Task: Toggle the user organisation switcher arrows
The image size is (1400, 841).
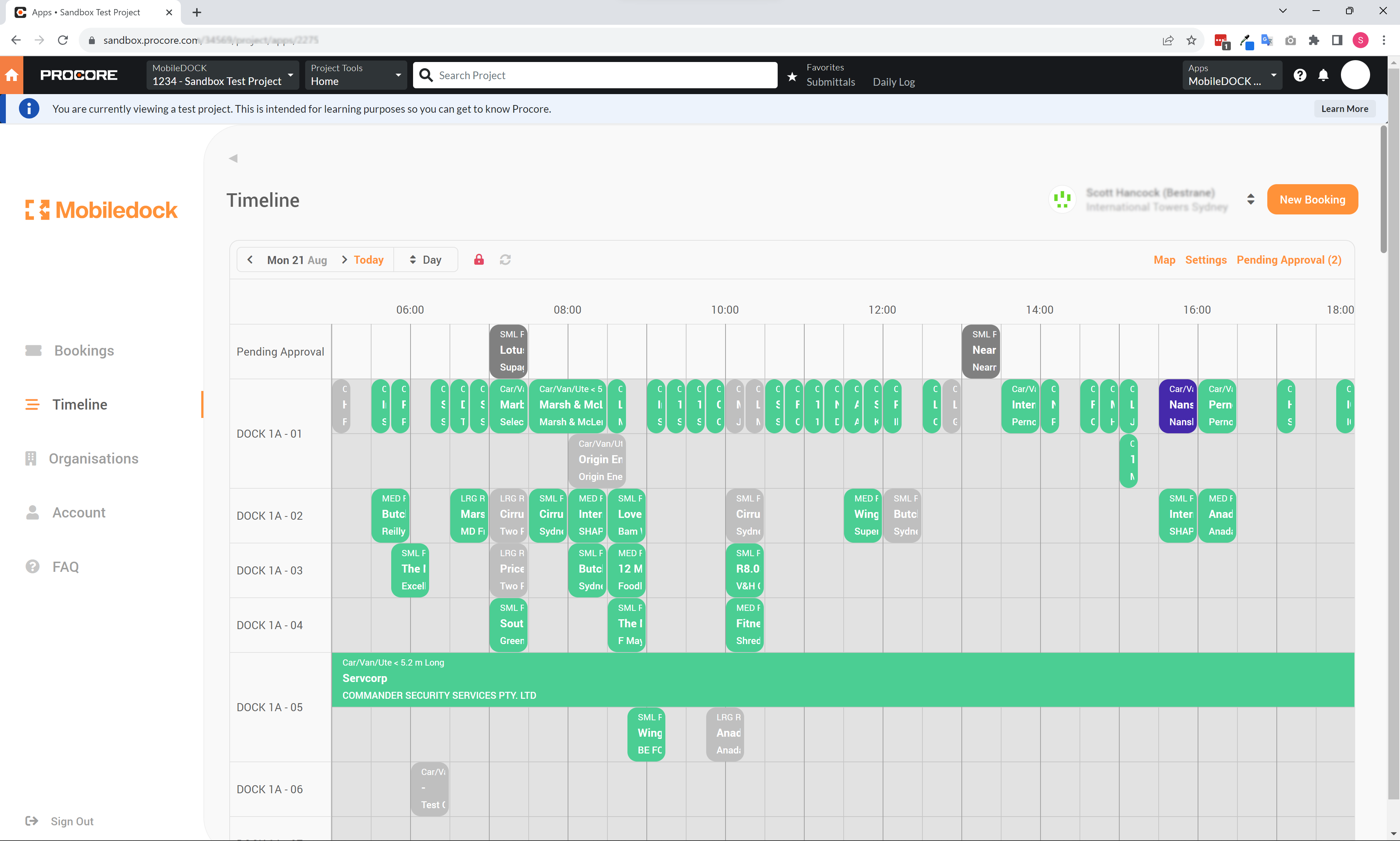Action: pyautogui.click(x=1251, y=199)
